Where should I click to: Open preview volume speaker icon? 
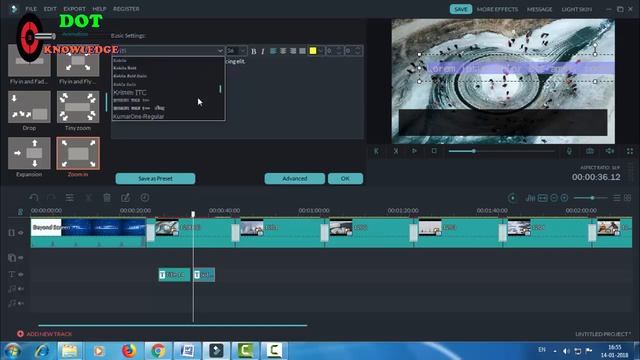[x=610, y=151]
